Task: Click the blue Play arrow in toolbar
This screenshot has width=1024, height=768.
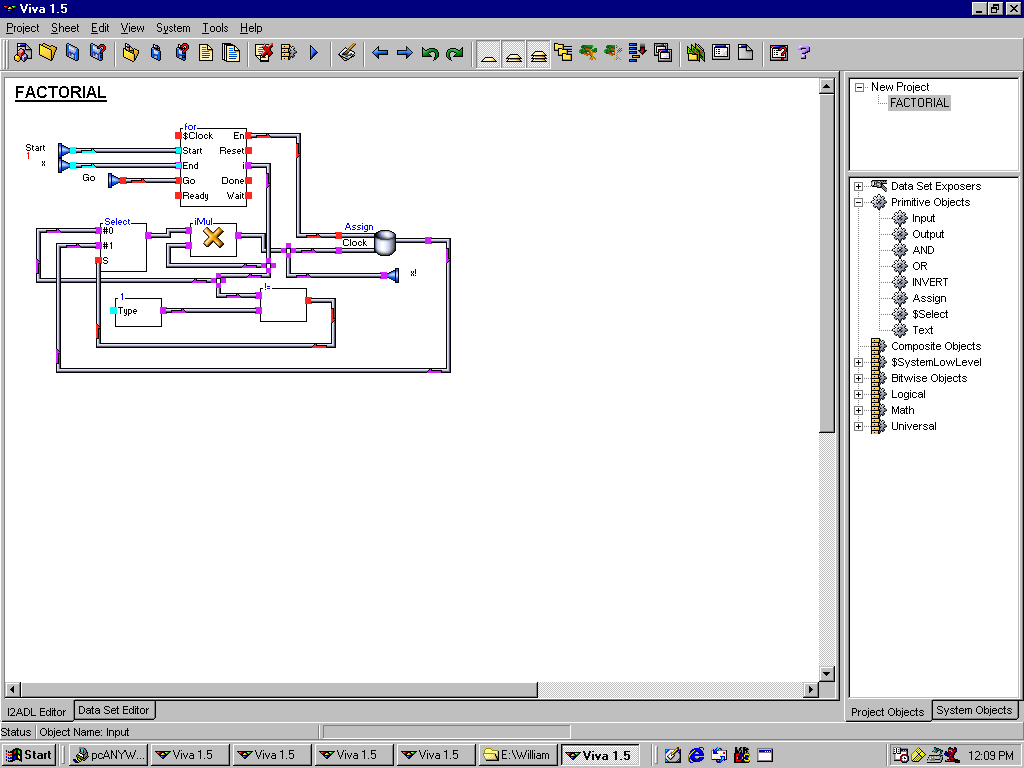Action: pos(314,53)
